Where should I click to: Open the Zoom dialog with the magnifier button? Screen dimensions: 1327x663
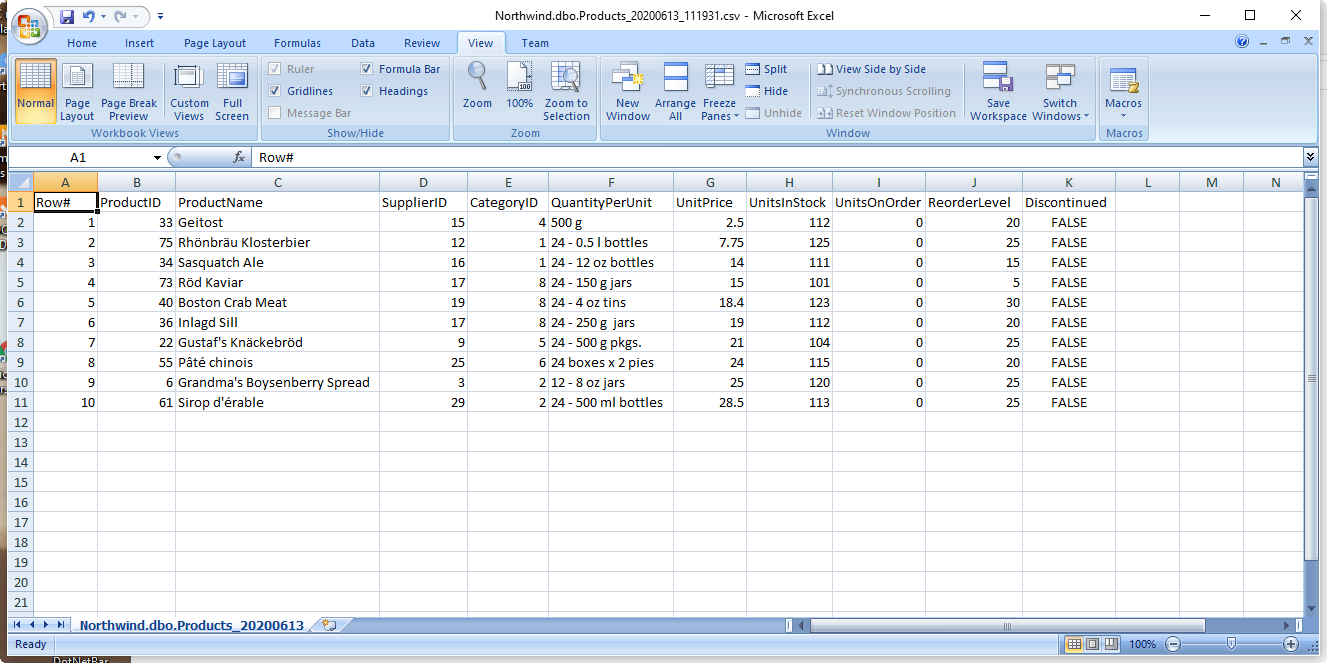[x=477, y=87]
